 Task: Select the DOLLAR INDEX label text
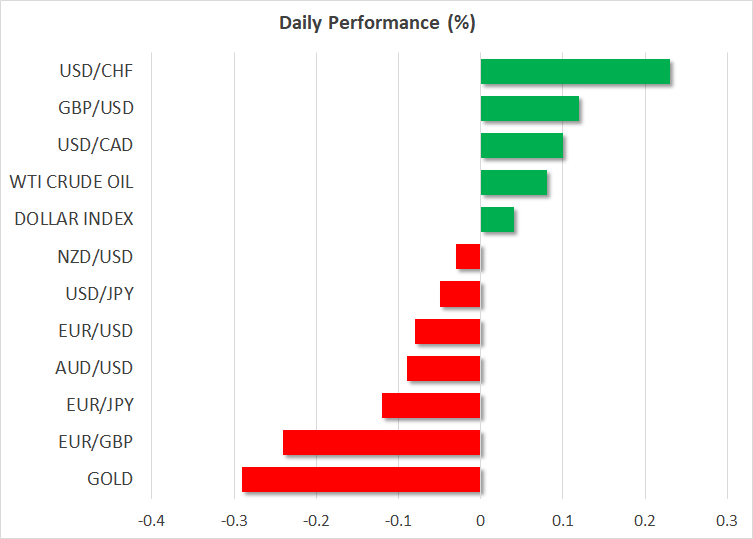[74, 219]
